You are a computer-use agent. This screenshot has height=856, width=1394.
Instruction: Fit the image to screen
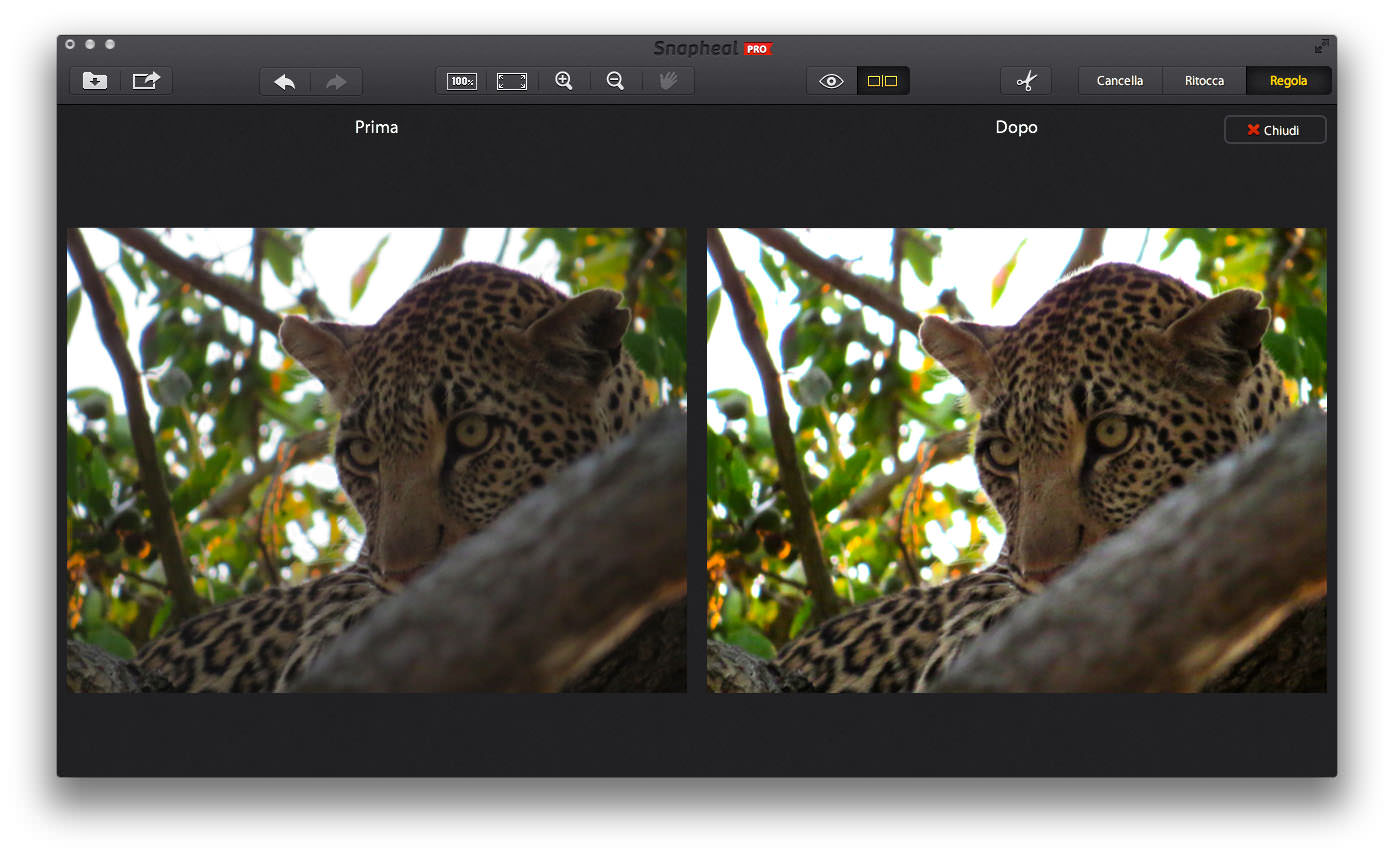pyautogui.click(x=512, y=81)
